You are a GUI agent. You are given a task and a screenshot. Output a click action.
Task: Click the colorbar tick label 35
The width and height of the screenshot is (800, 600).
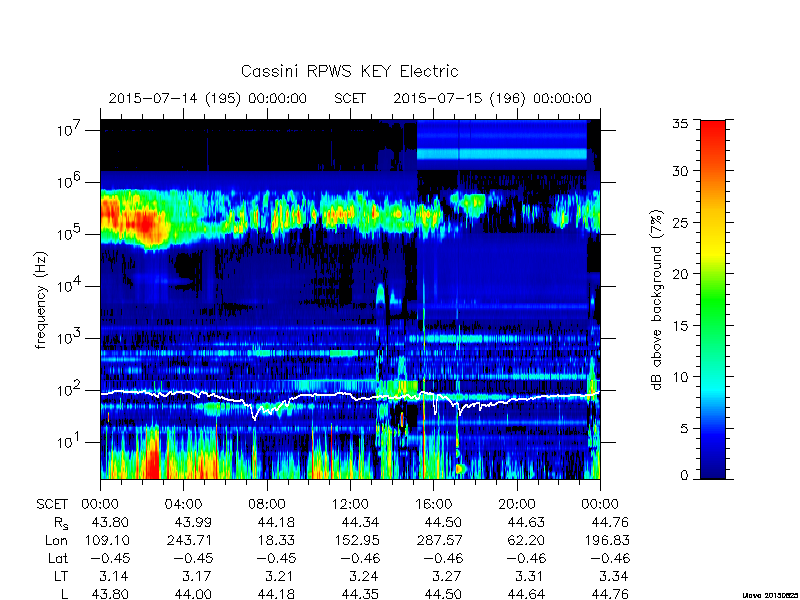[x=680, y=124]
